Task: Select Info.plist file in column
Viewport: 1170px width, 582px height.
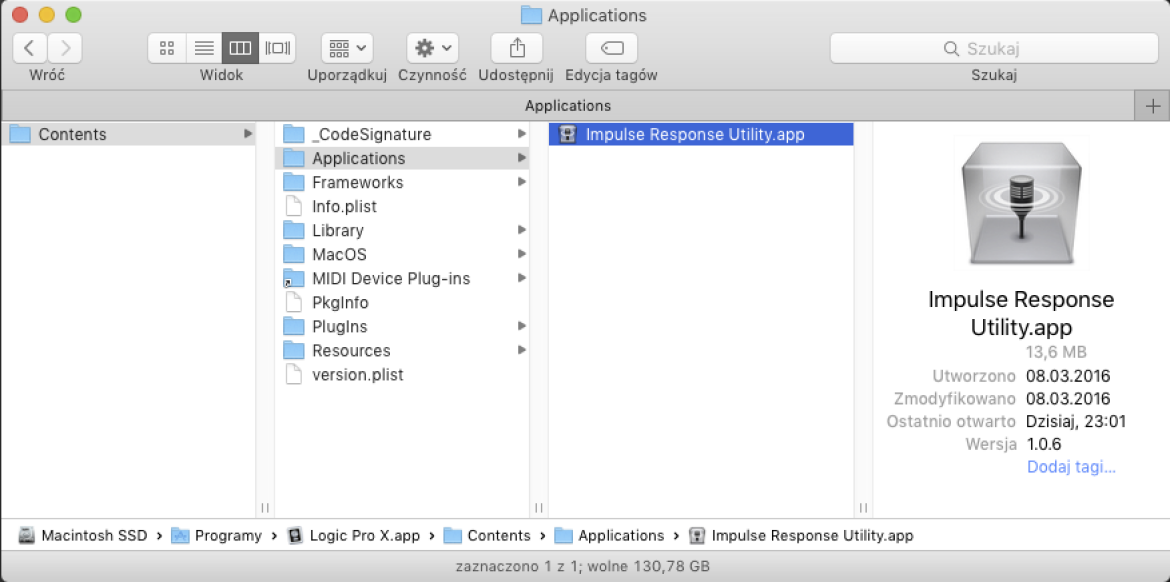Action: (x=402, y=206)
